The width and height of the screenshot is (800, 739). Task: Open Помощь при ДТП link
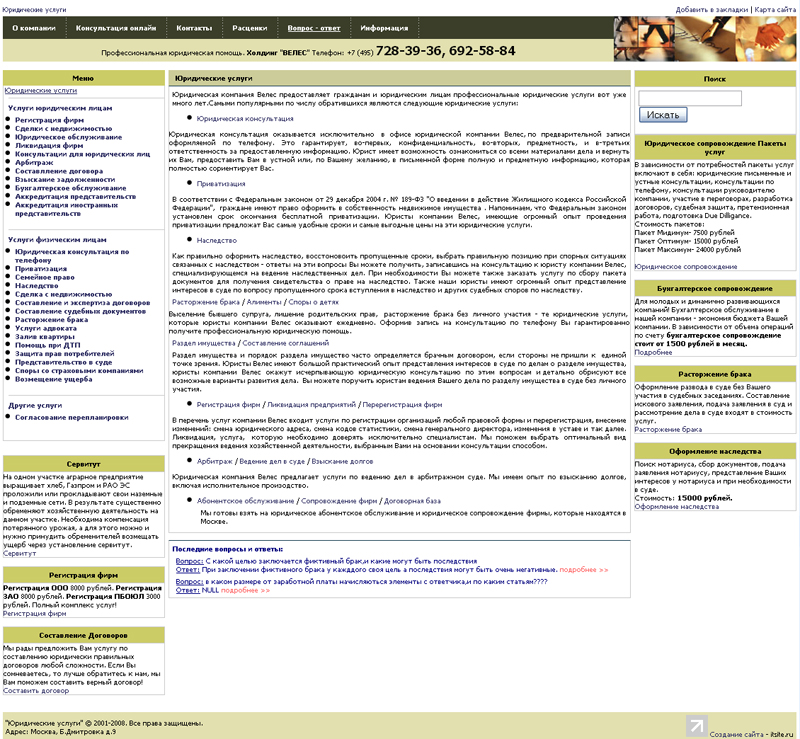pos(47,345)
